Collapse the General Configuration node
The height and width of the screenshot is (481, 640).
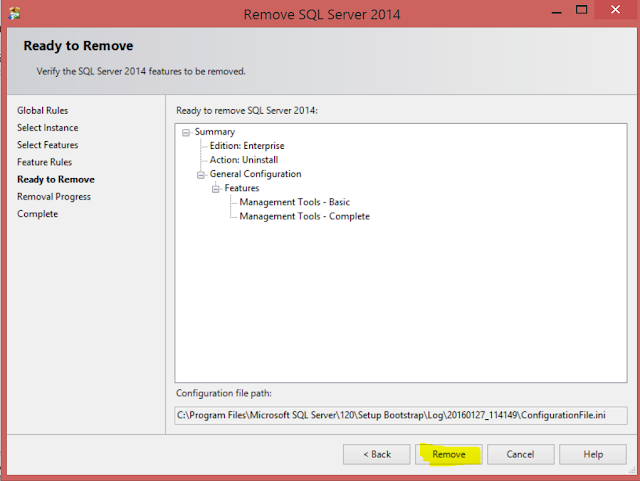pos(201,175)
